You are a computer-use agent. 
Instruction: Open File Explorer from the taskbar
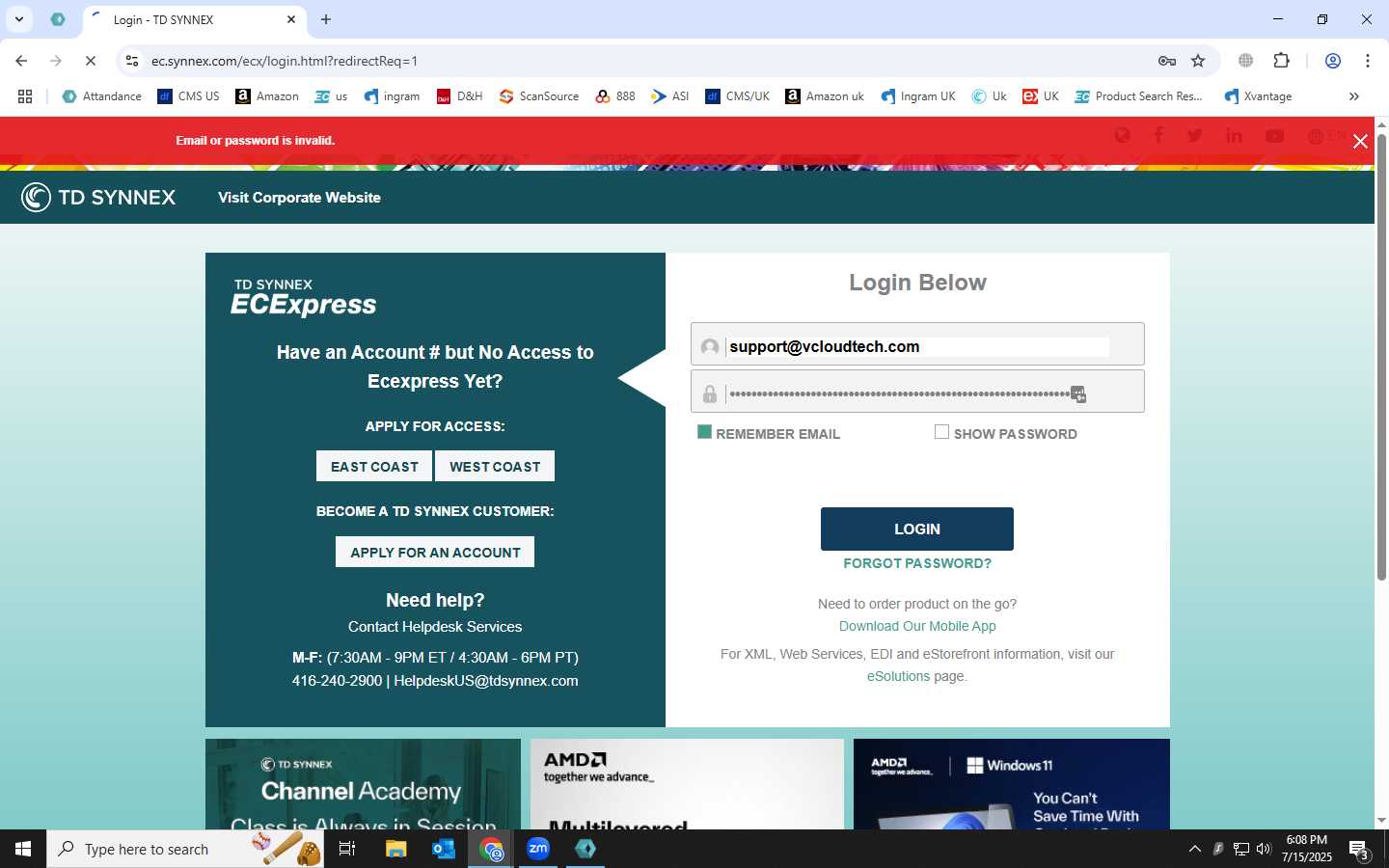(395, 849)
